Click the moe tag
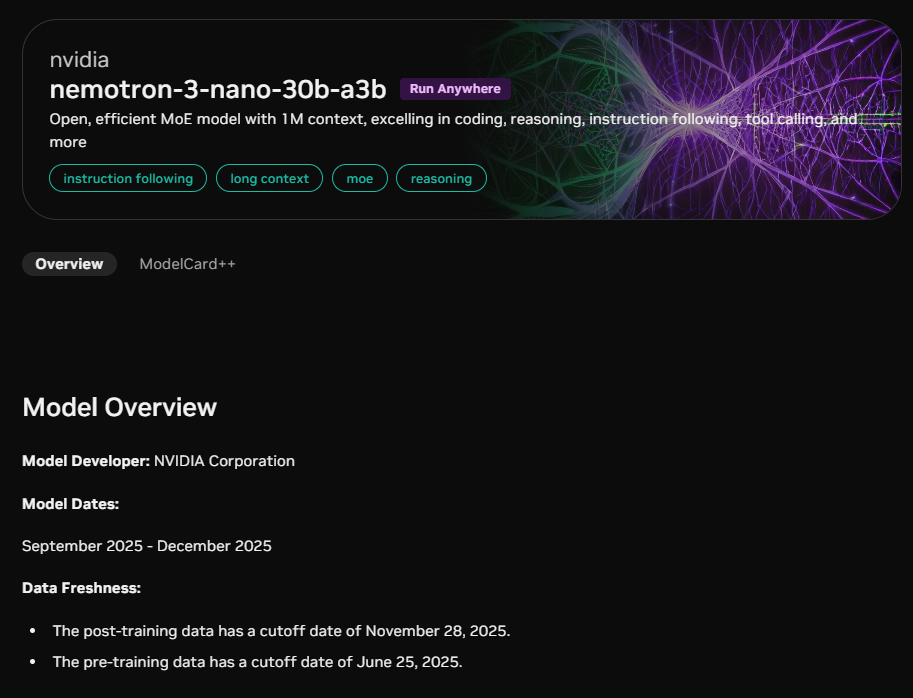 (360, 178)
